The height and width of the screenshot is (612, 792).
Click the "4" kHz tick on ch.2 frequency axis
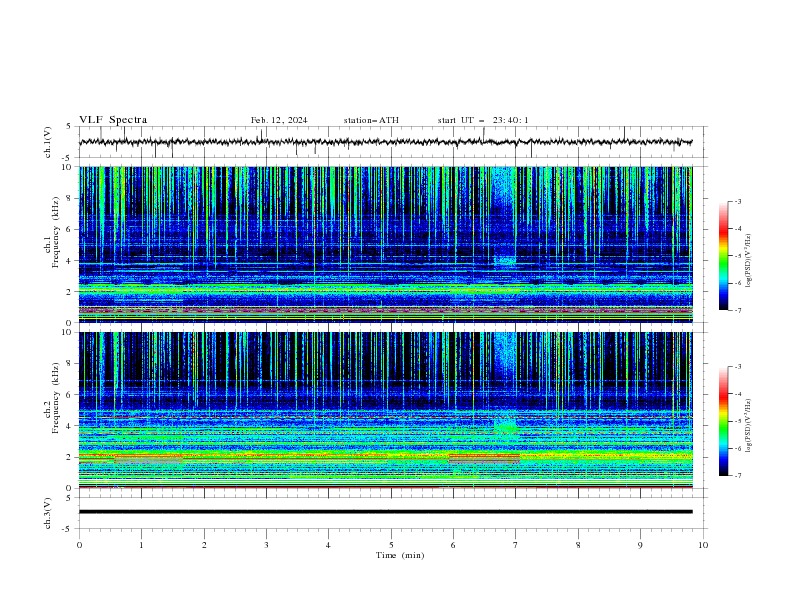69,426
